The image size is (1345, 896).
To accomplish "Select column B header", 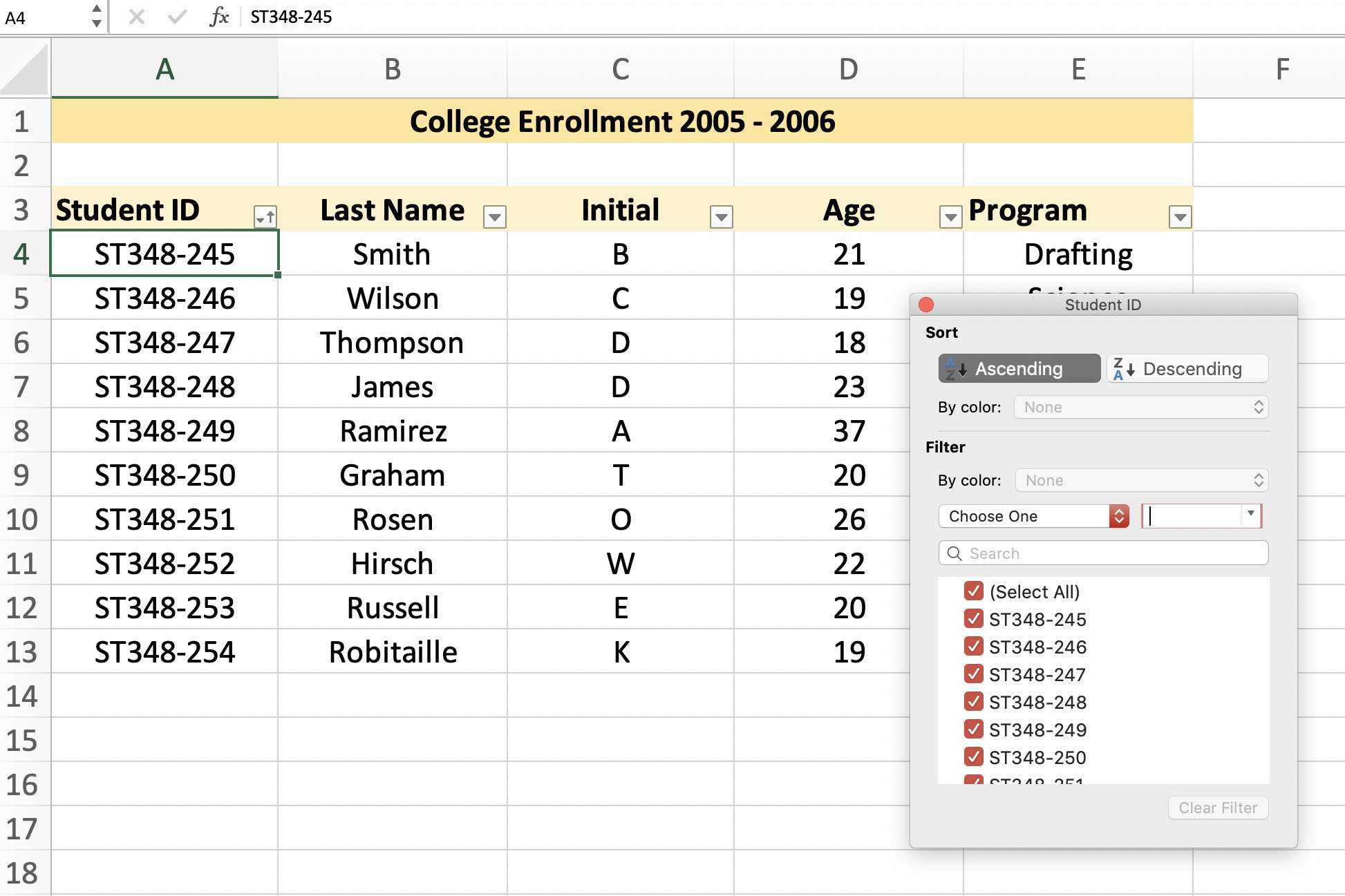I will coord(393,68).
